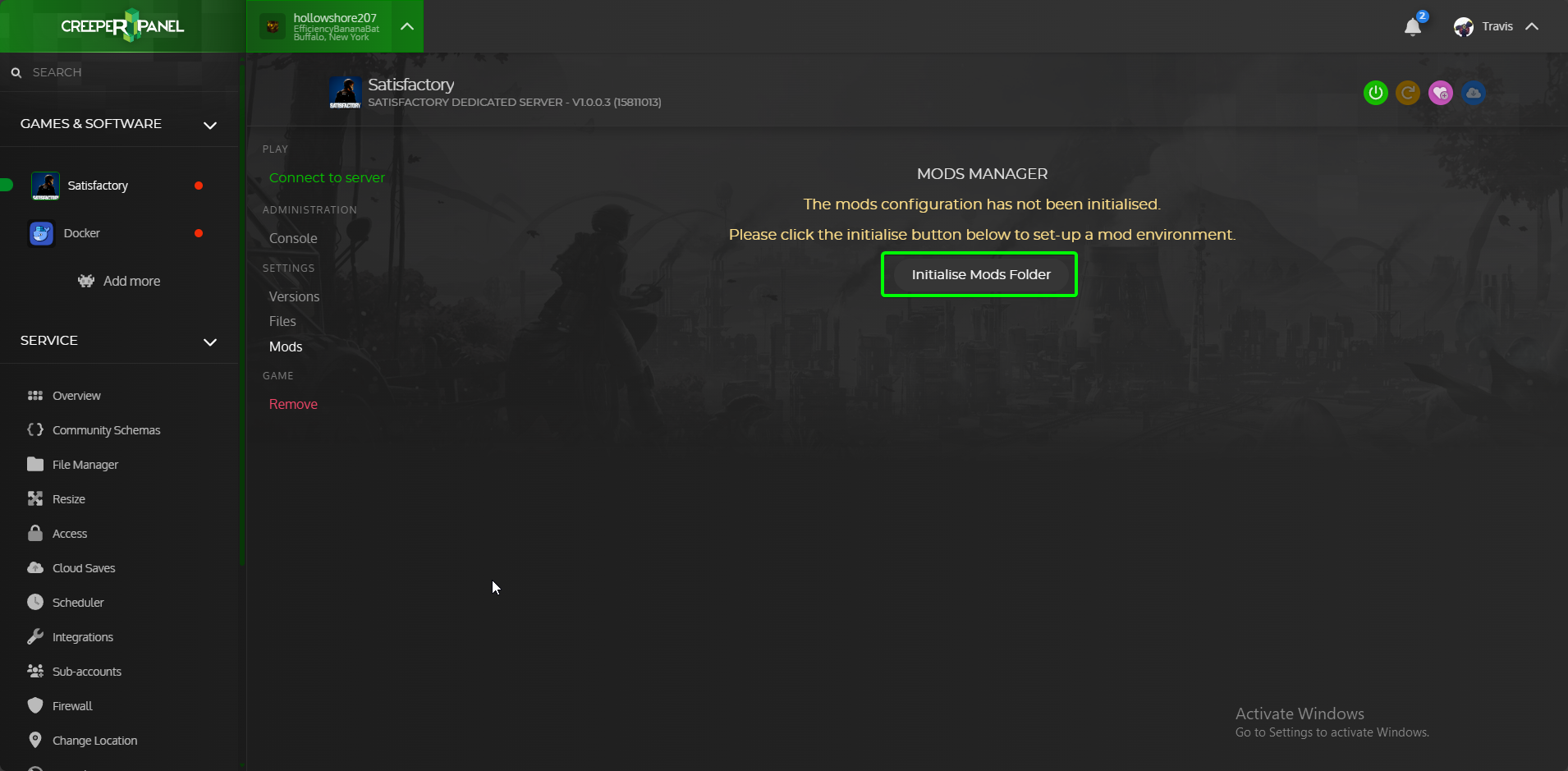Click the Change Location pin icon
The width and height of the screenshot is (1568, 771).
pos(35,740)
